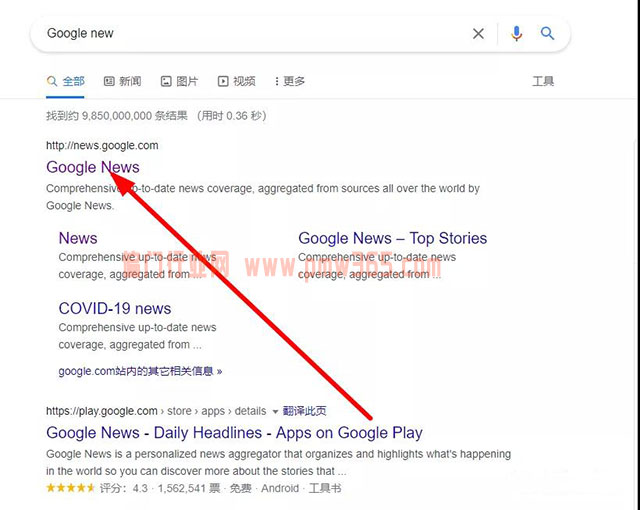Open the "News" sitelink
The image size is (640, 510).
point(78,238)
